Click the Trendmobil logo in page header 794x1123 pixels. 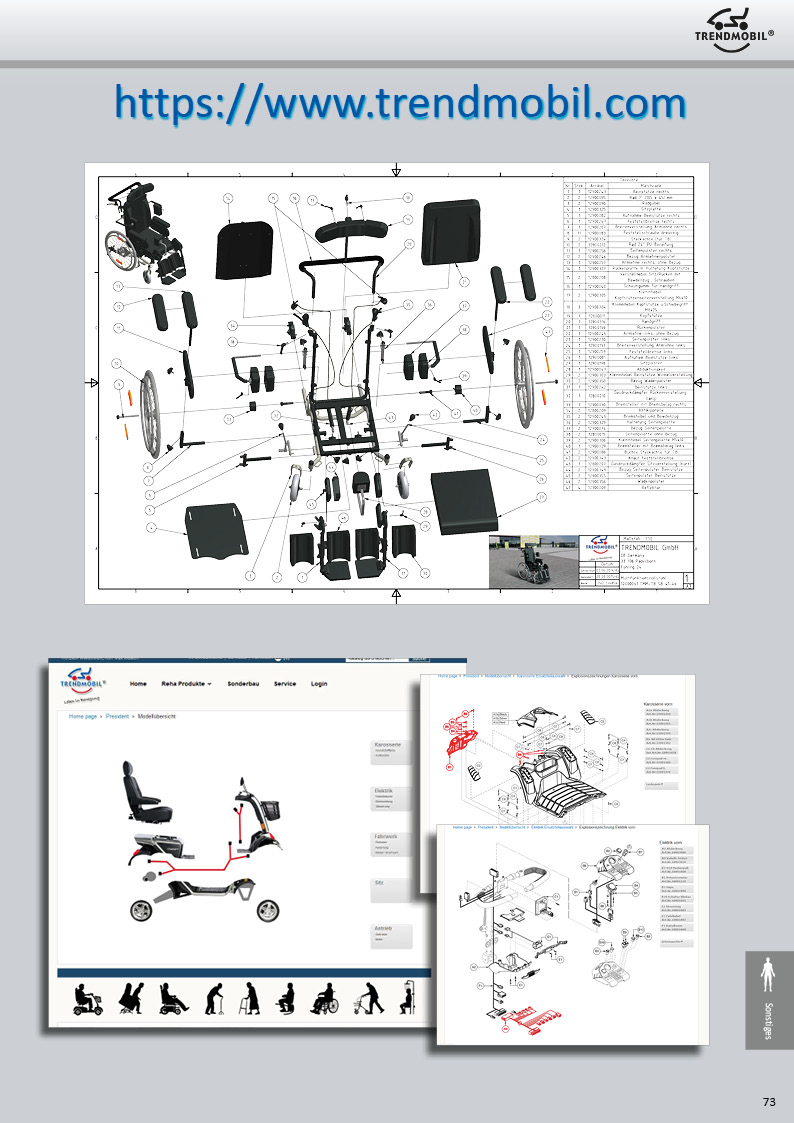tap(734, 30)
